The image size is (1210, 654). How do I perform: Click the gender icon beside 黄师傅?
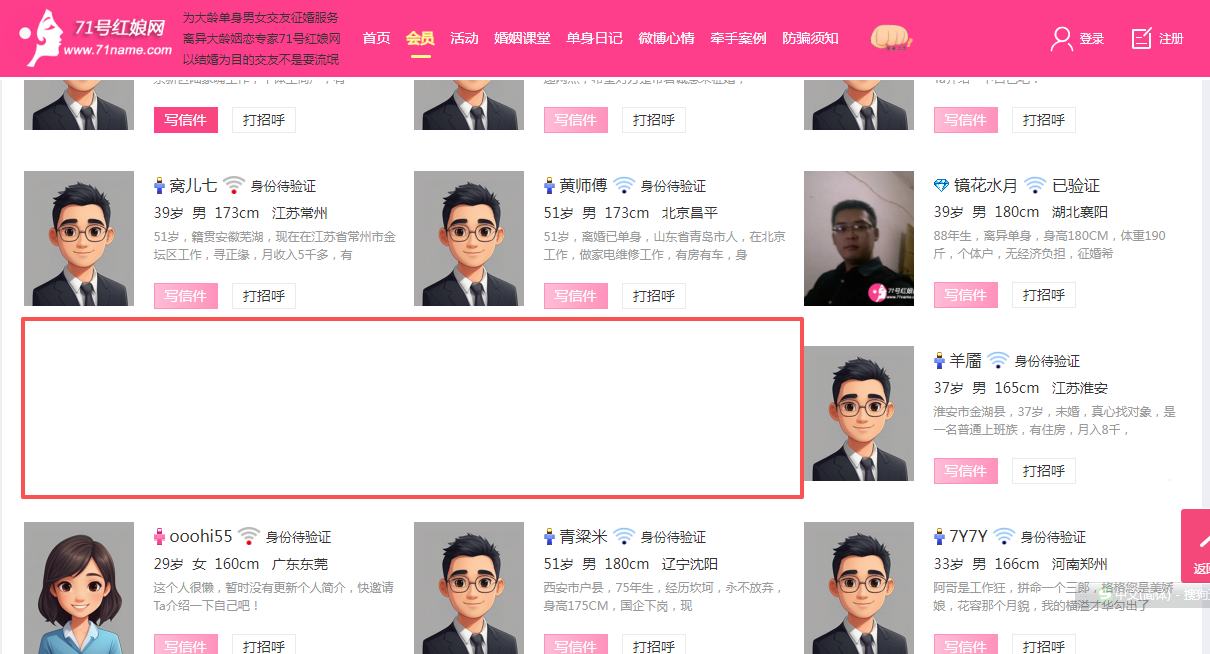549,186
